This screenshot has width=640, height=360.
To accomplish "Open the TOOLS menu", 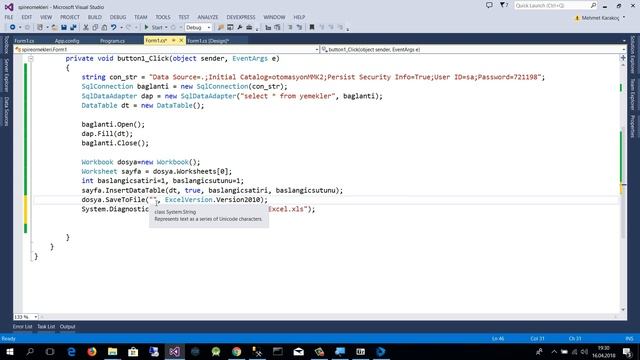I will (x=163, y=17).
